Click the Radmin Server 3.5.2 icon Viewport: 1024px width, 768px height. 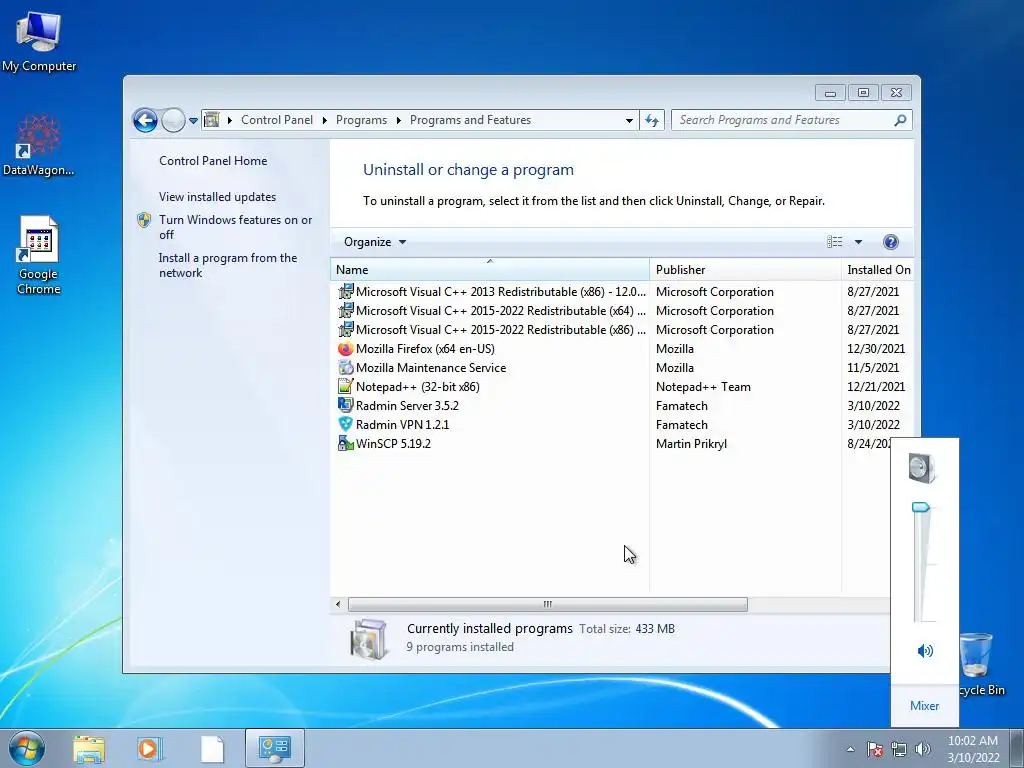point(345,406)
